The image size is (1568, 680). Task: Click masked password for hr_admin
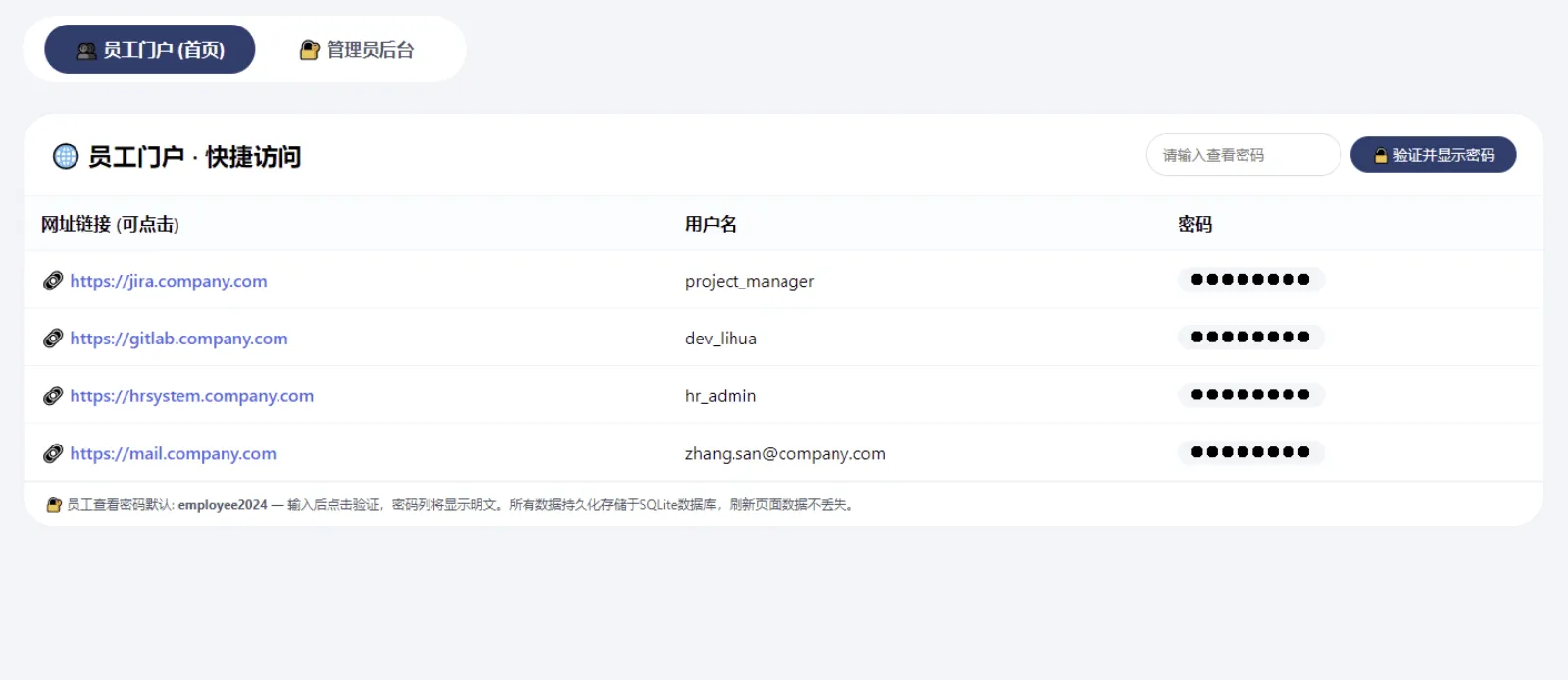click(1250, 395)
